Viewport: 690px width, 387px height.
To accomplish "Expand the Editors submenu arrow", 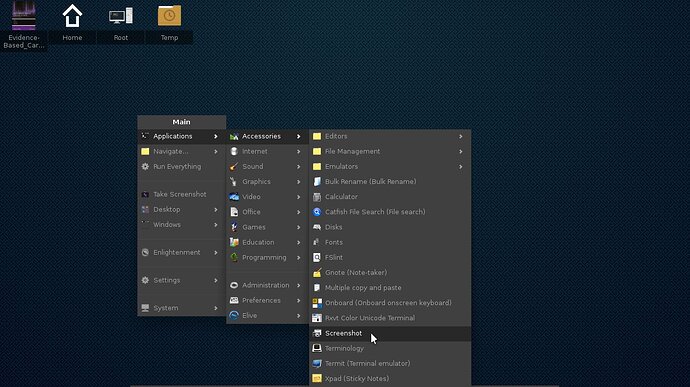I will pos(461,136).
